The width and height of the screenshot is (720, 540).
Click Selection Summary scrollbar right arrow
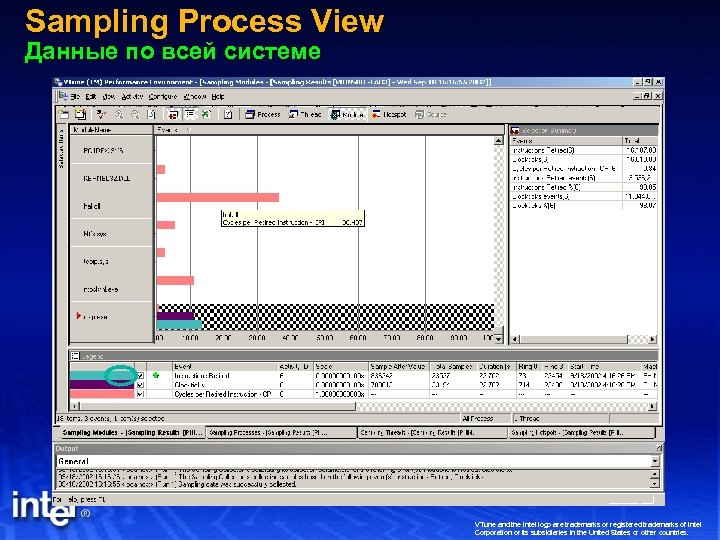tap(652, 339)
